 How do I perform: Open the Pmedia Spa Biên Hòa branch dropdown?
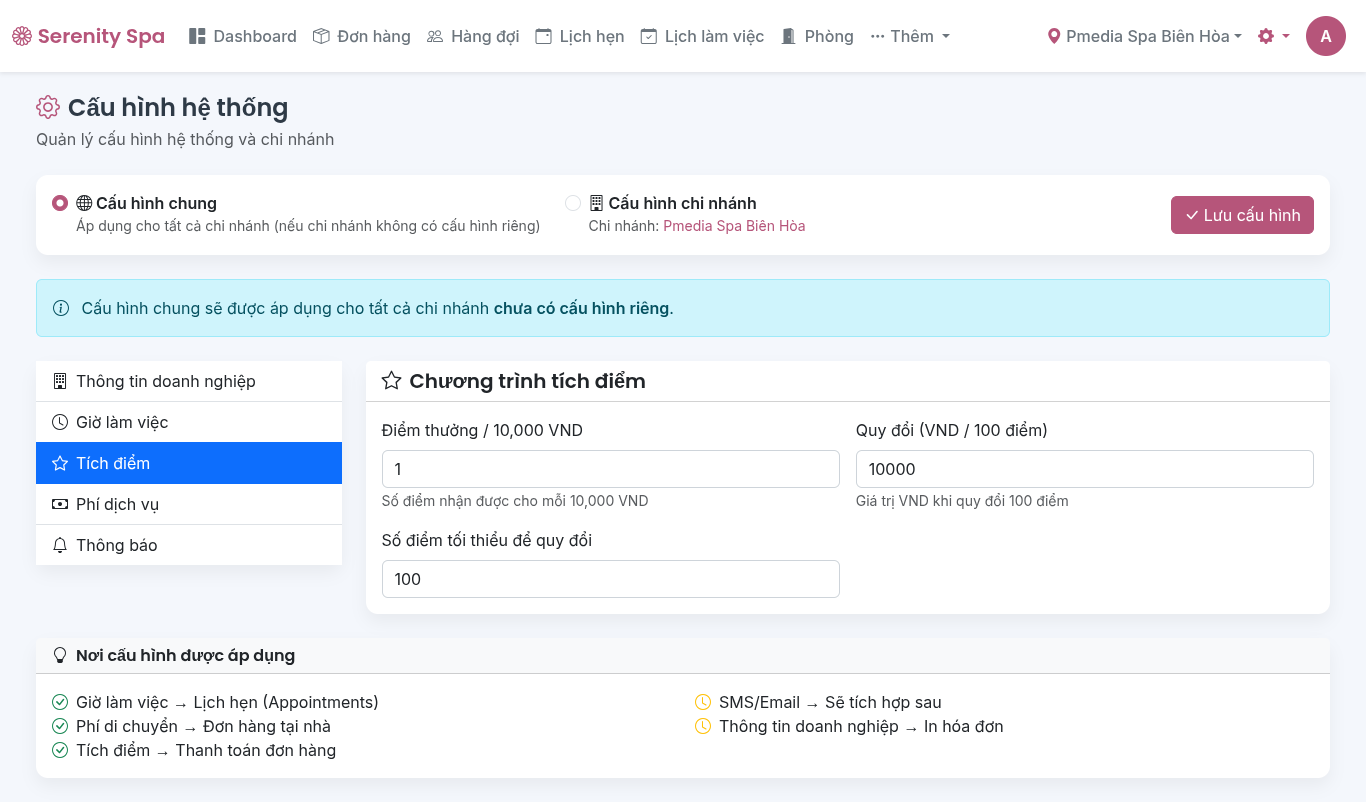[1144, 37]
